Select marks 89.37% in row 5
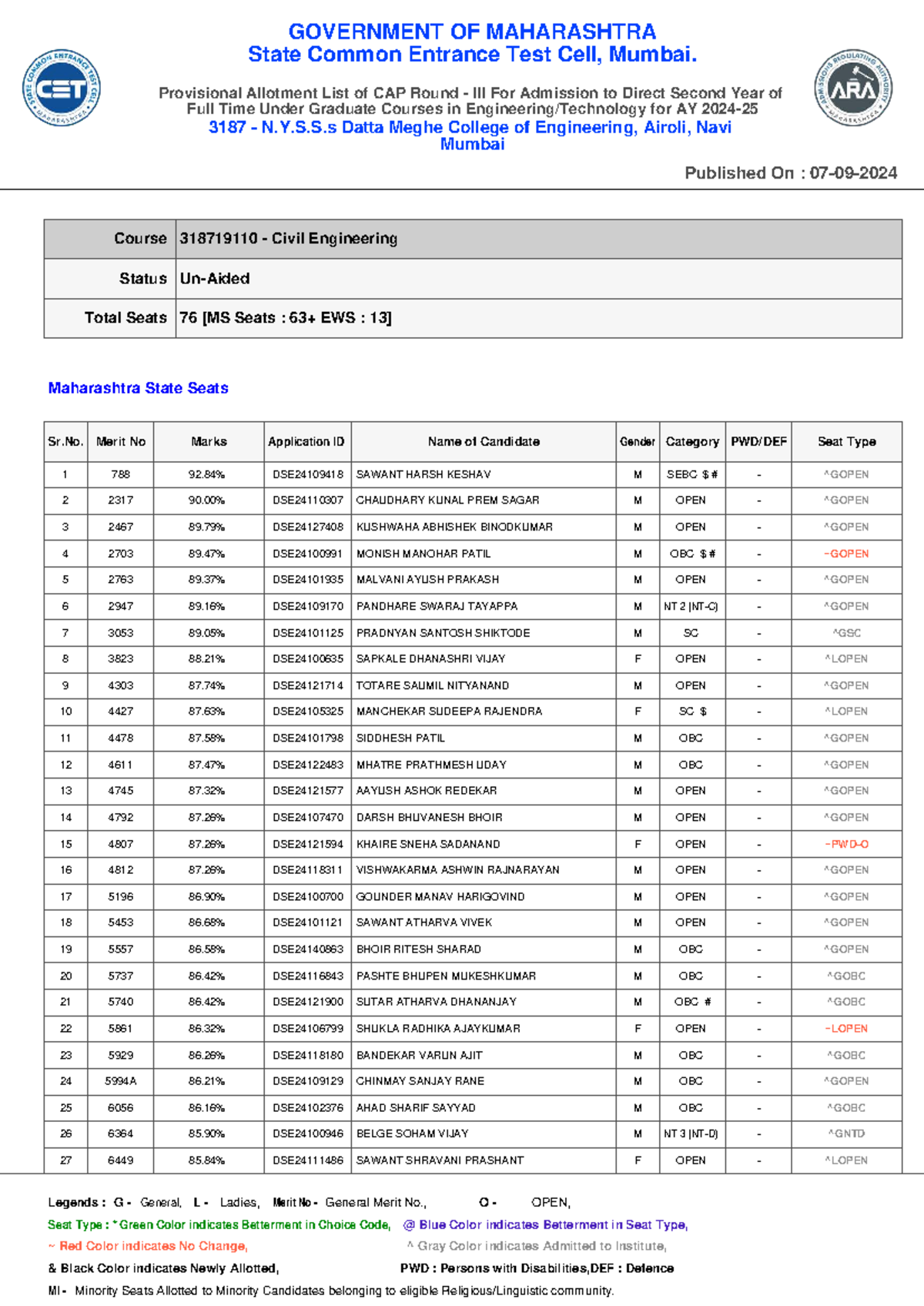The width and height of the screenshot is (924, 1306). (x=206, y=580)
